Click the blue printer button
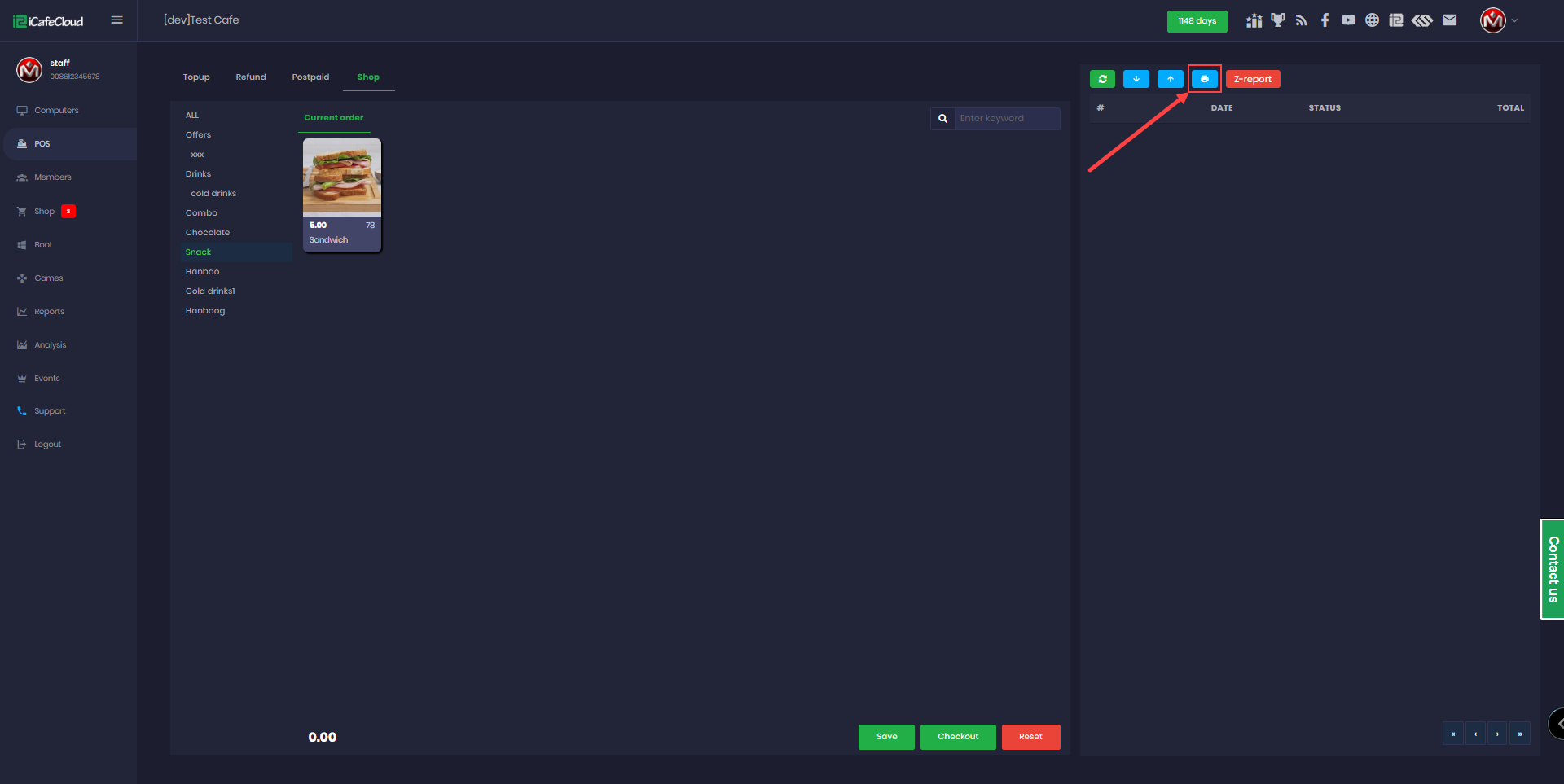The image size is (1564, 784). [x=1205, y=79]
